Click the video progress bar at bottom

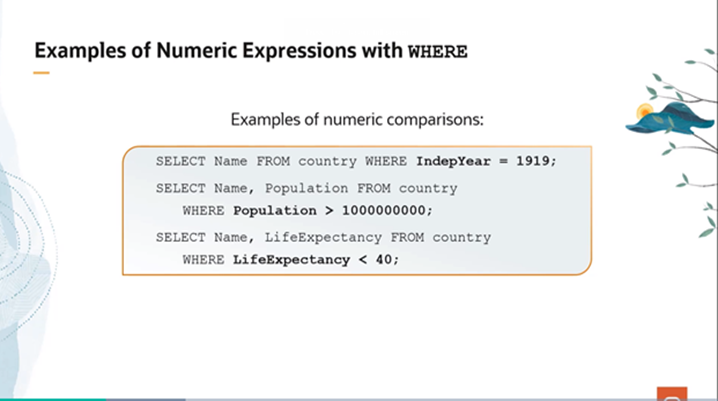359,399
